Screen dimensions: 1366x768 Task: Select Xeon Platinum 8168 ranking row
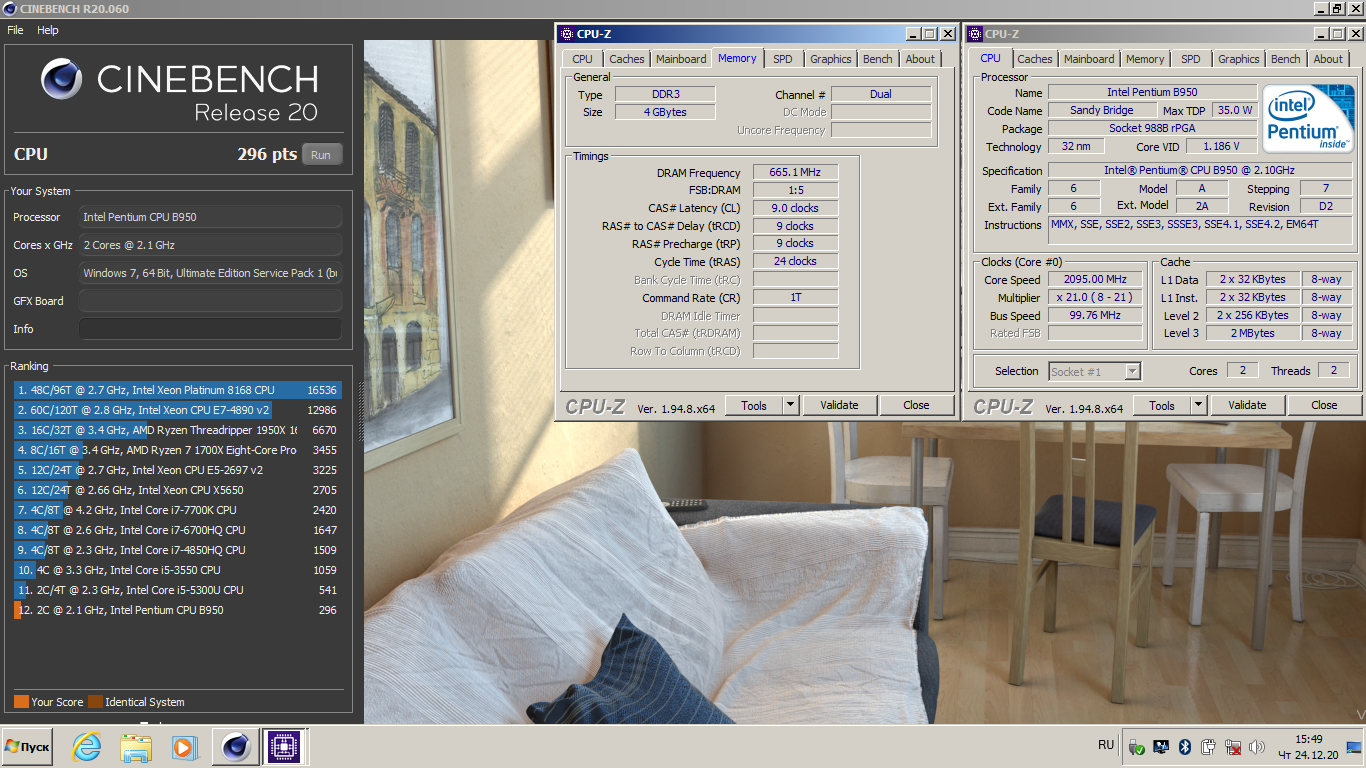tap(178, 390)
